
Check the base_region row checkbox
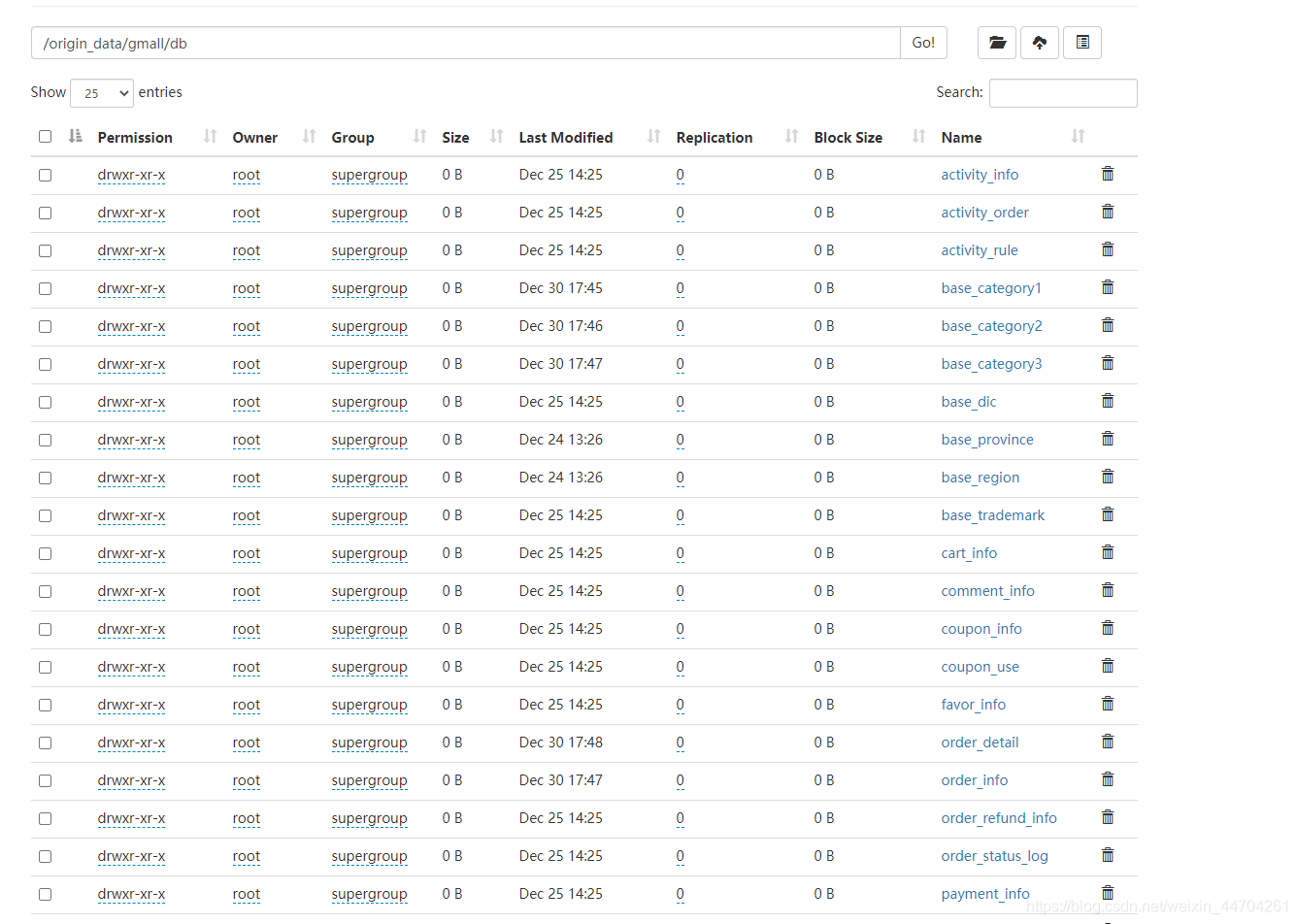tap(45, 478)
